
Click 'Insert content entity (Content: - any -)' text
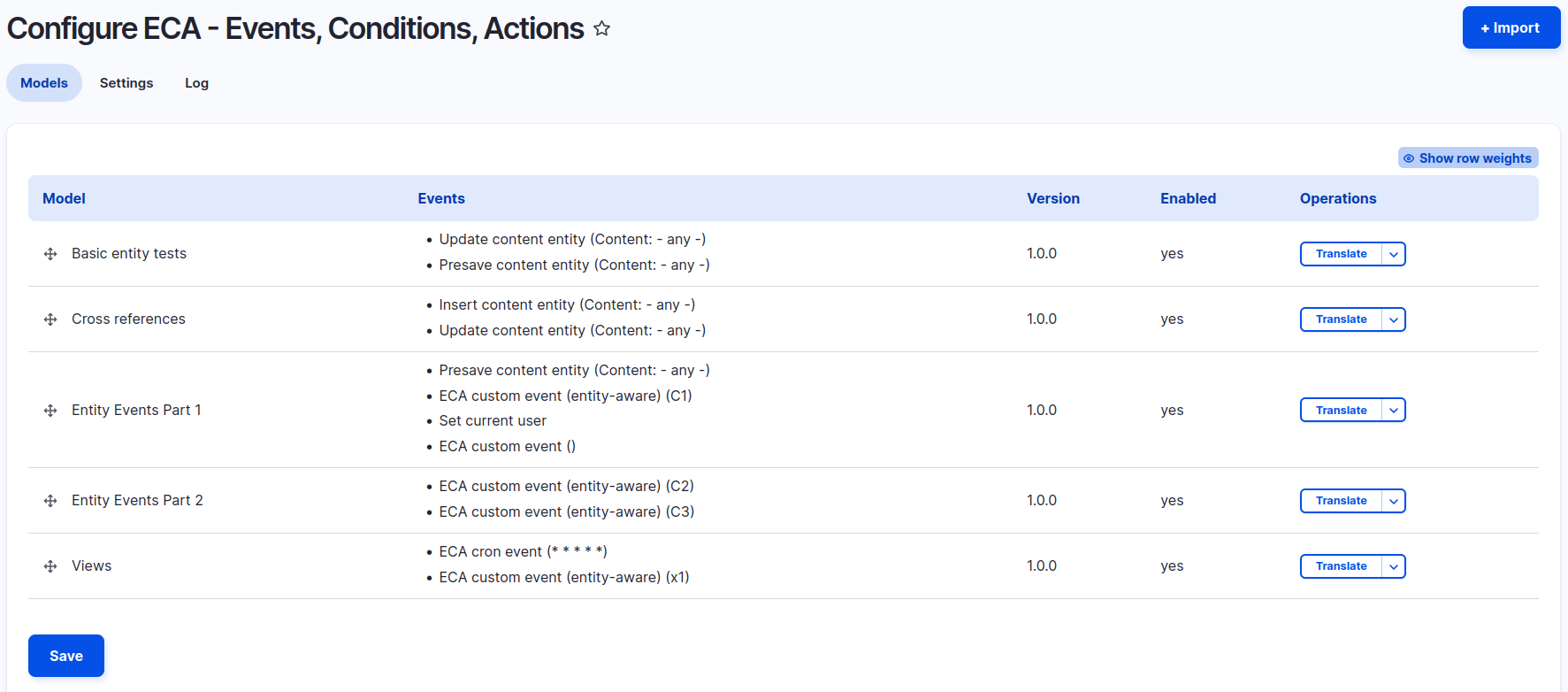(x=567, y=305)
